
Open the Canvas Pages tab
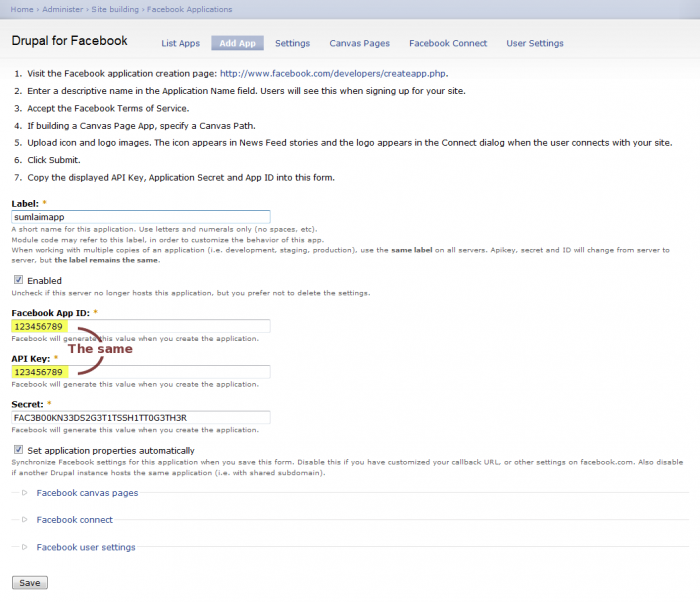coord(359,43)
